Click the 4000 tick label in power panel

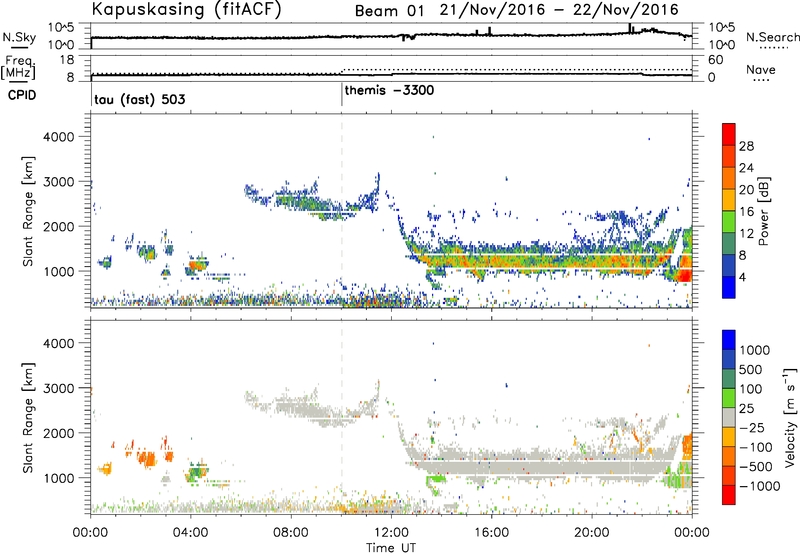(58, 137)
